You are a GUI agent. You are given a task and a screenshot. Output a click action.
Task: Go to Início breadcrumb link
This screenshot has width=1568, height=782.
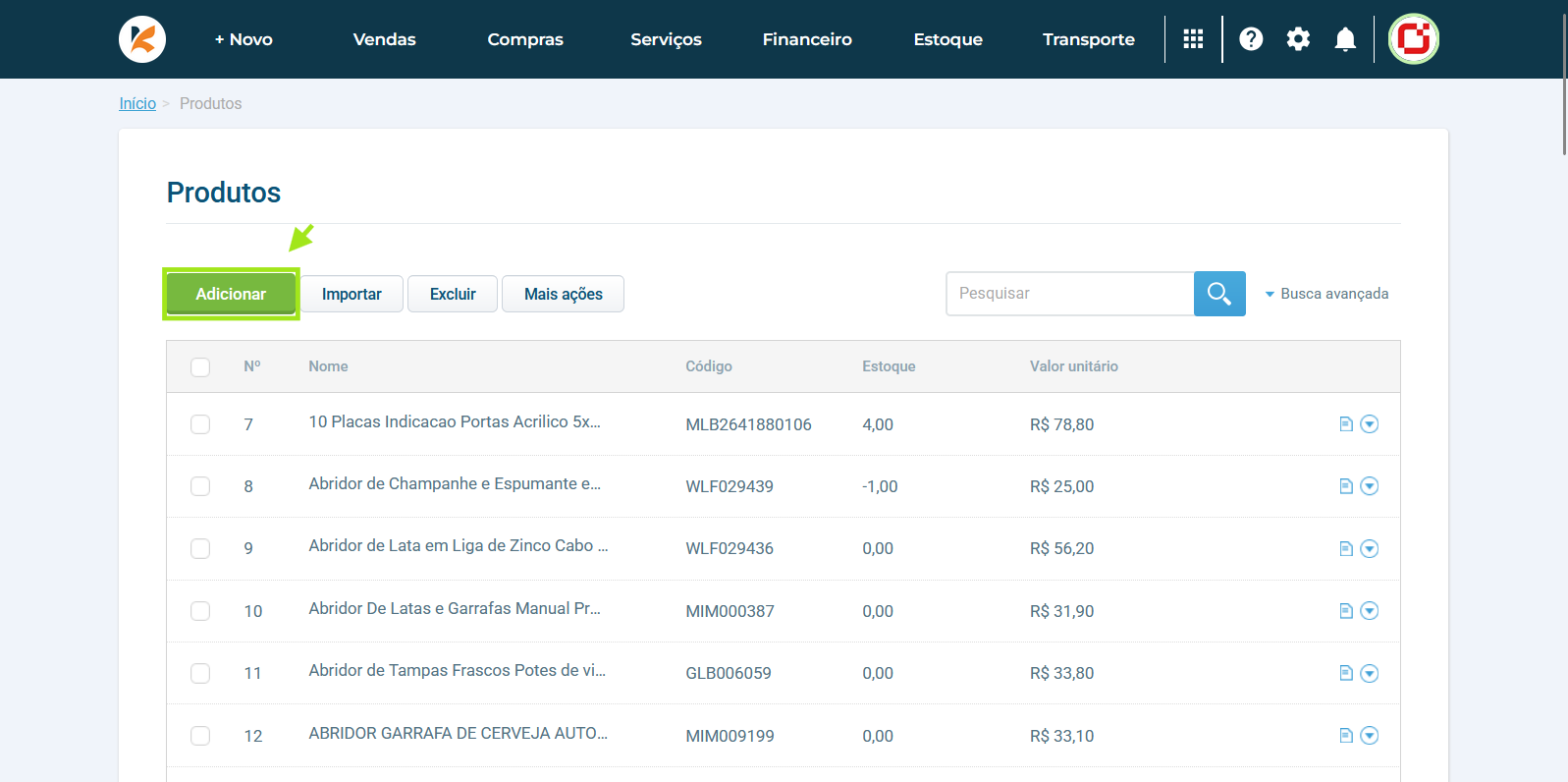137,103
